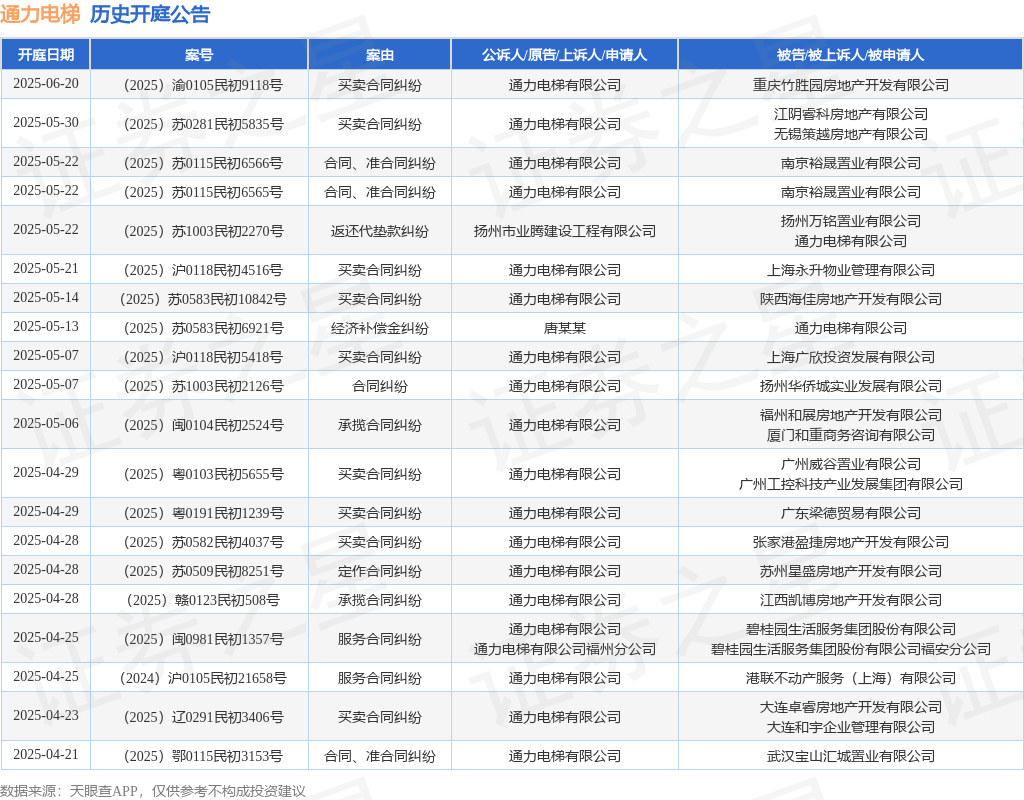Click the hearing date 2025-04-23
The image size is (1024, 800).
click(x=46, y=716)
